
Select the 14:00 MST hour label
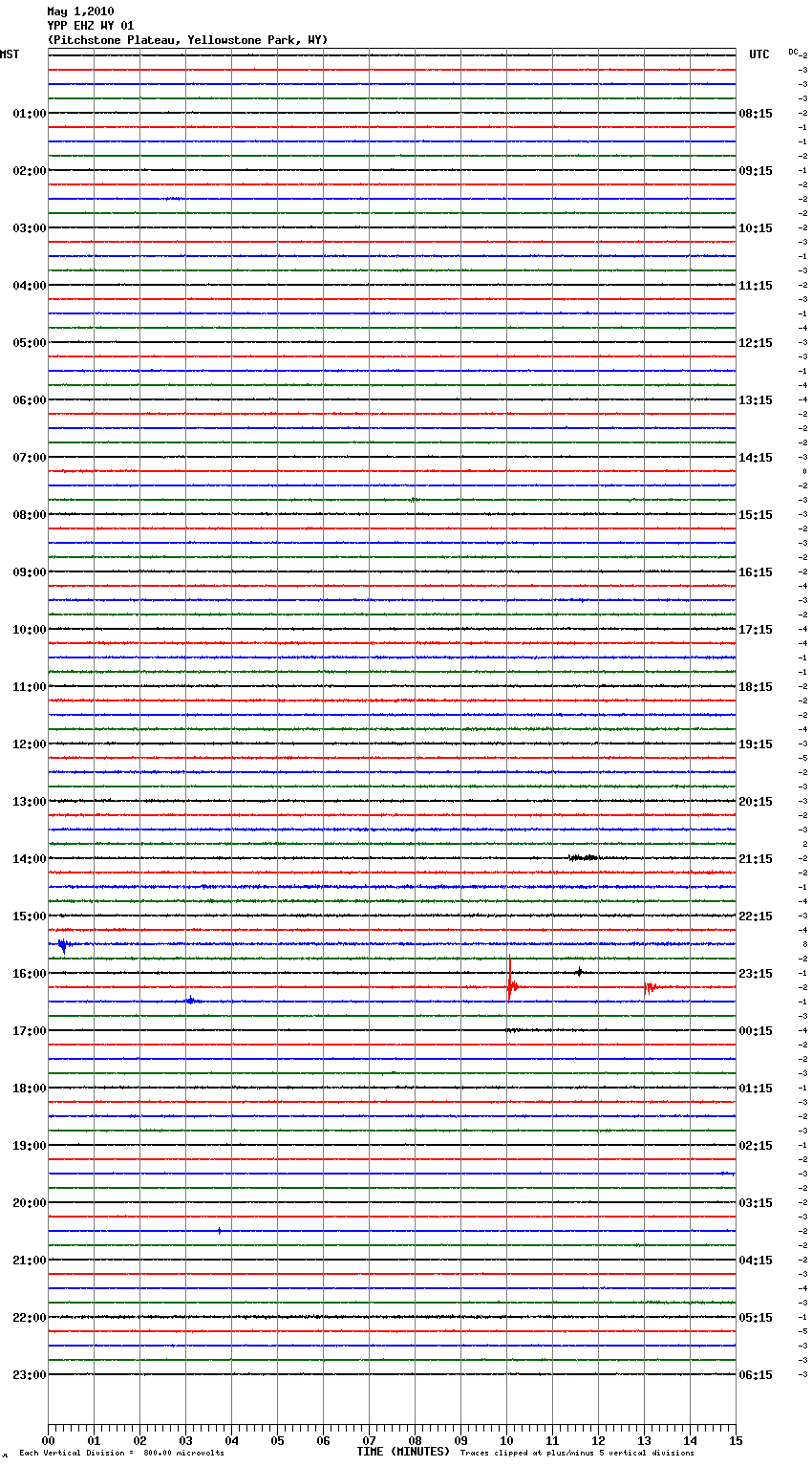click(30, 859)
